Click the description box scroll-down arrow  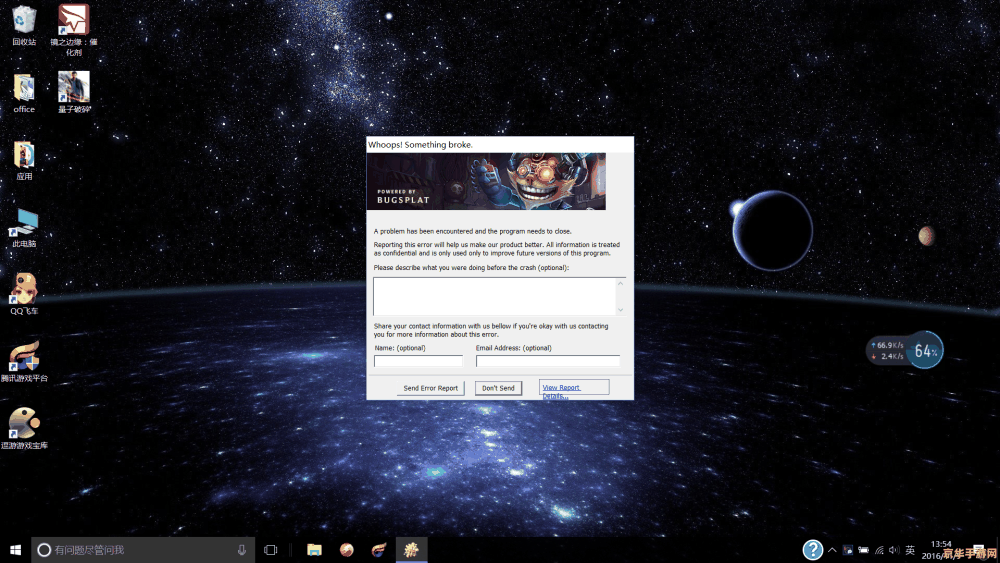coord(620,310)
